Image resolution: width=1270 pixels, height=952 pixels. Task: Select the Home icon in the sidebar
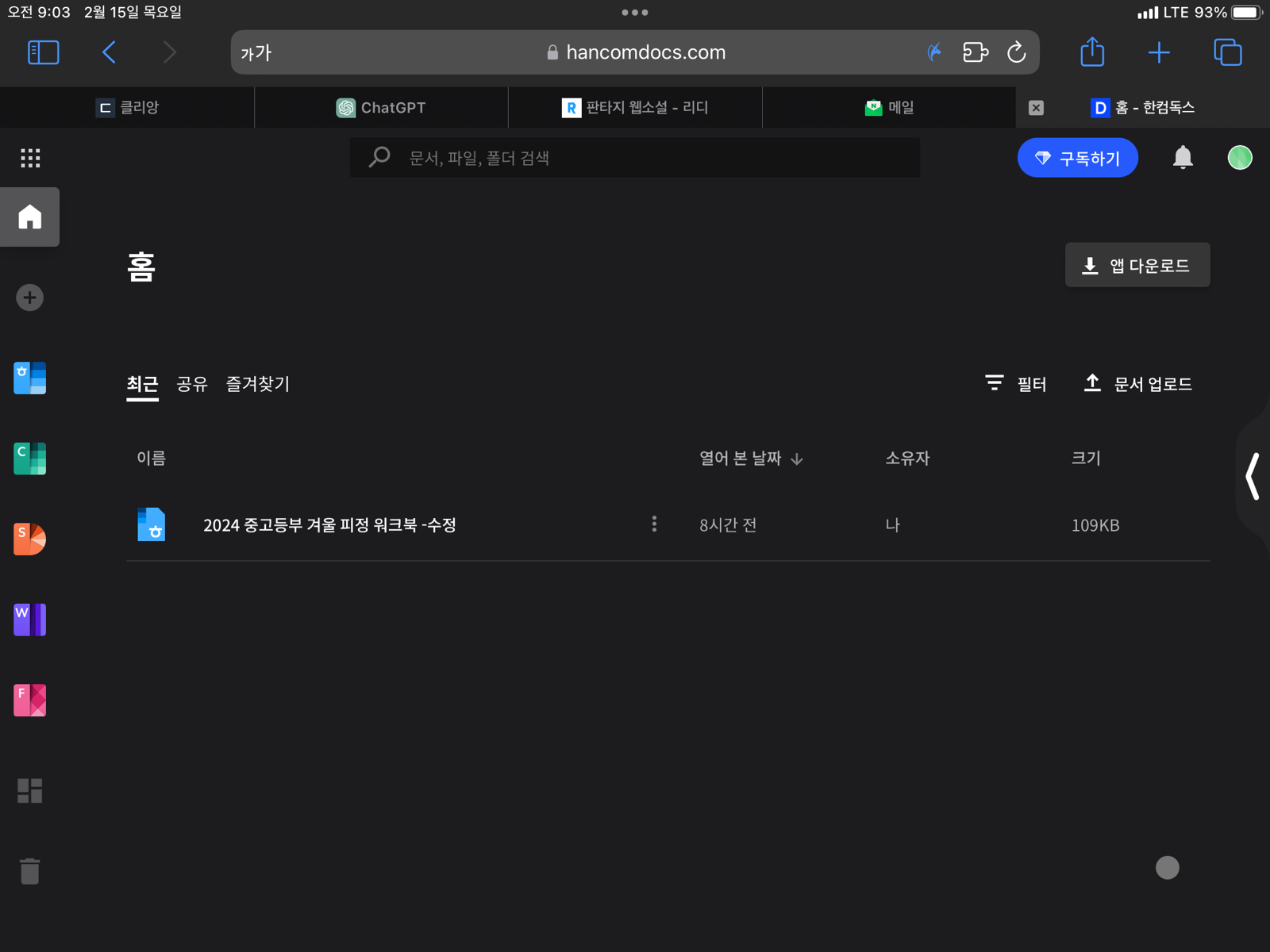point(30,217)
